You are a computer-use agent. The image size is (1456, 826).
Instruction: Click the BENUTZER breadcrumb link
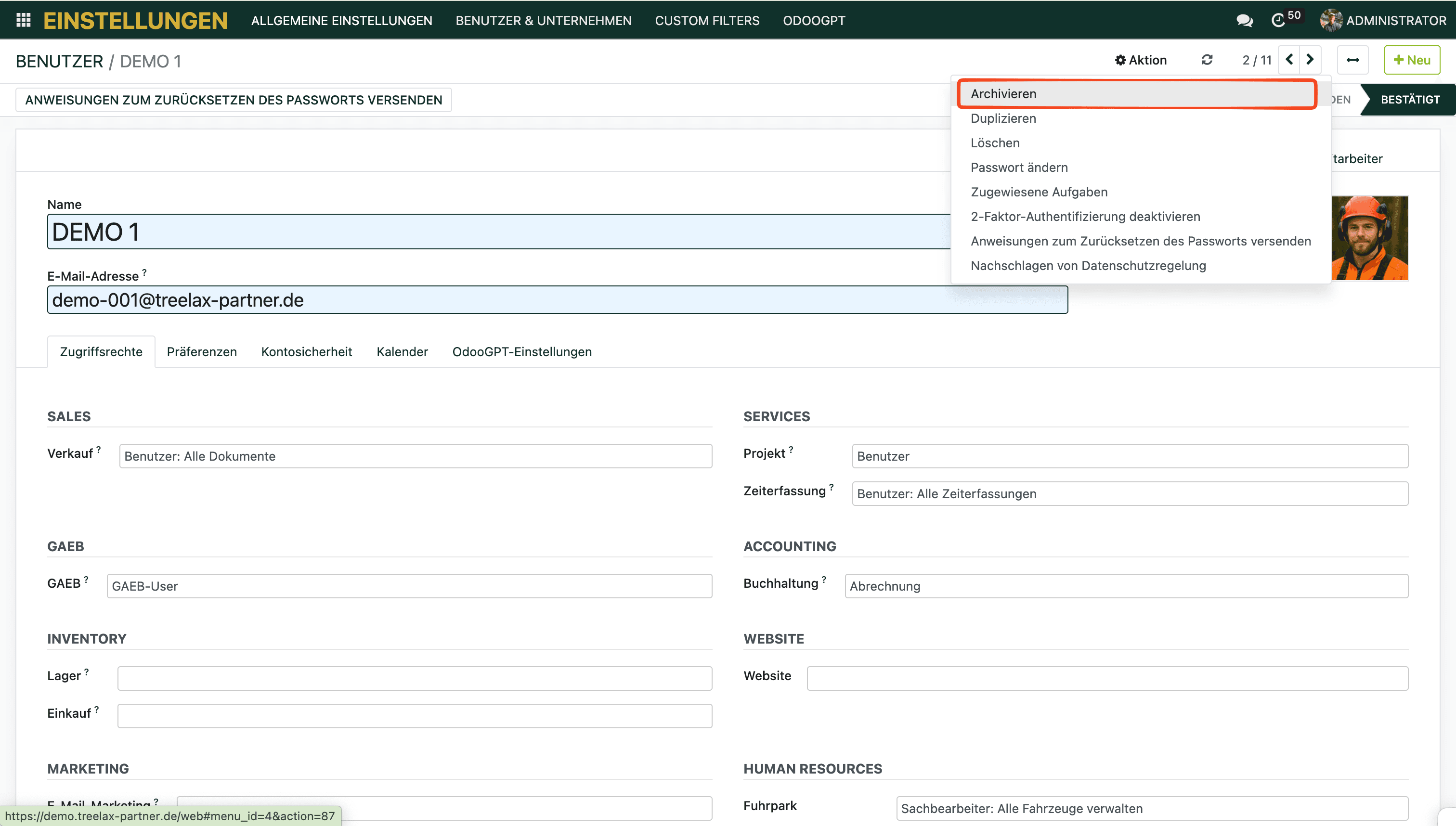click(59, 61)
